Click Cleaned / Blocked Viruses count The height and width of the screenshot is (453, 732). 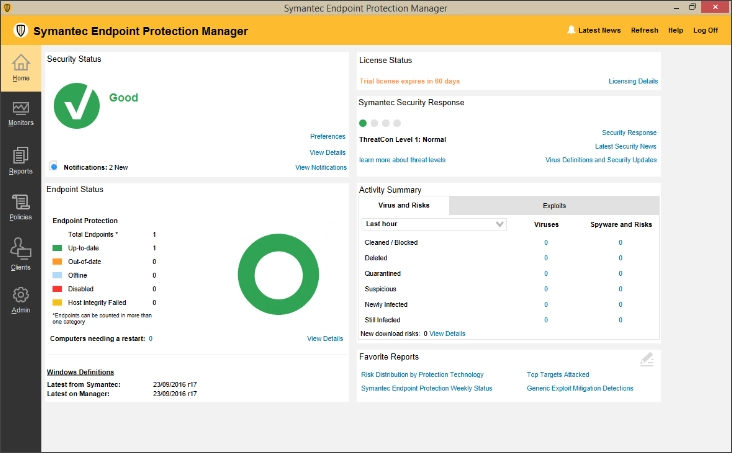(546, 242)
